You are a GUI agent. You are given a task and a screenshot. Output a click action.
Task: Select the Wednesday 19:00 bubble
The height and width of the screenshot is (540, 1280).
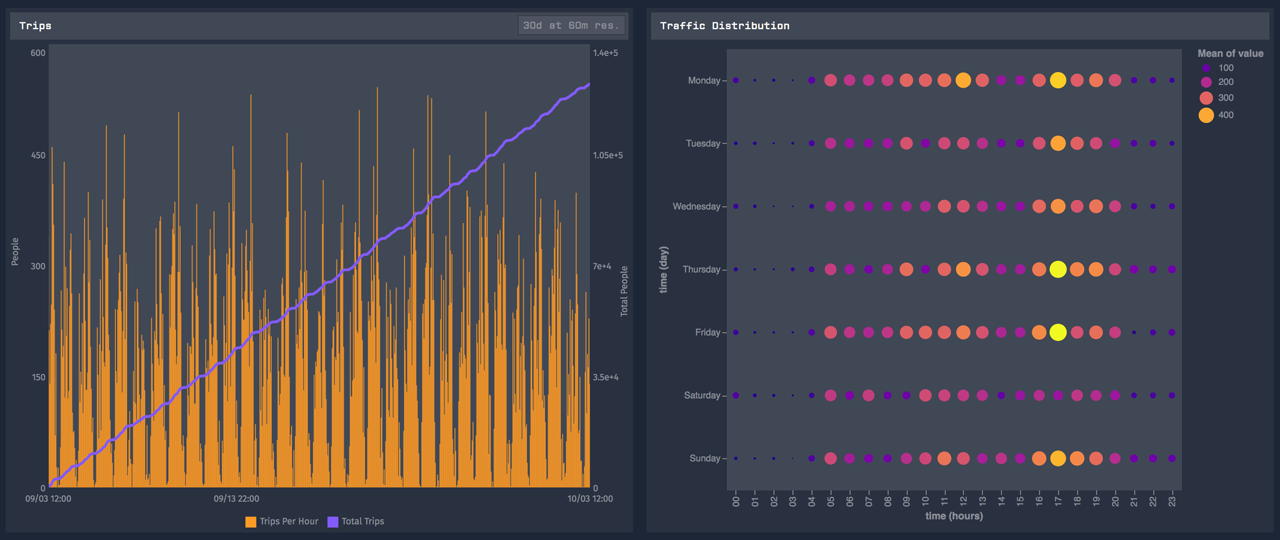1096,206
